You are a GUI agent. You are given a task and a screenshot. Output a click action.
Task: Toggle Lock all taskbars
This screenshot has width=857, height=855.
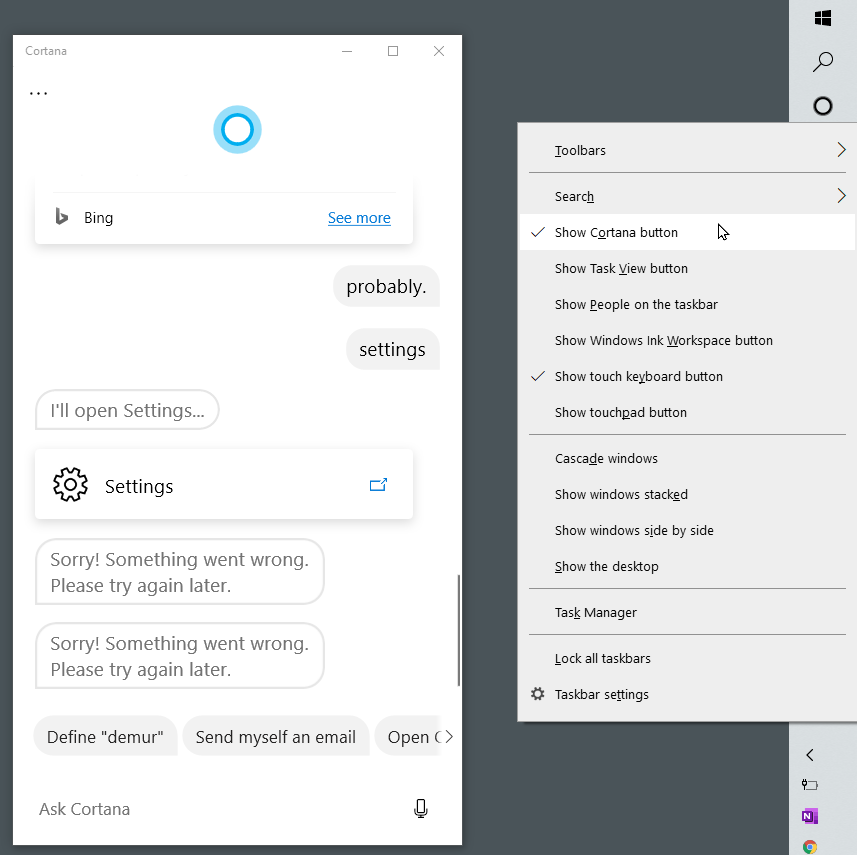coord(687,658)
